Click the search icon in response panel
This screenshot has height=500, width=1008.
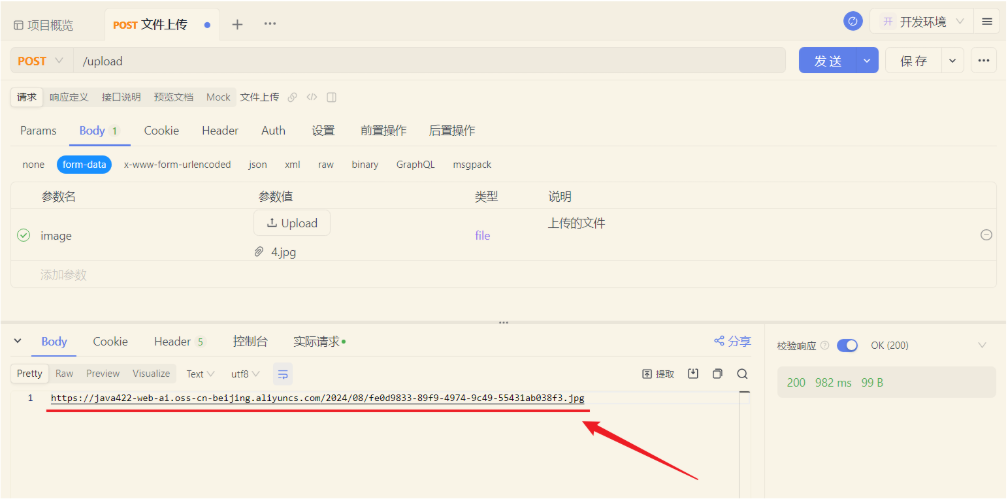pos(743,374)
